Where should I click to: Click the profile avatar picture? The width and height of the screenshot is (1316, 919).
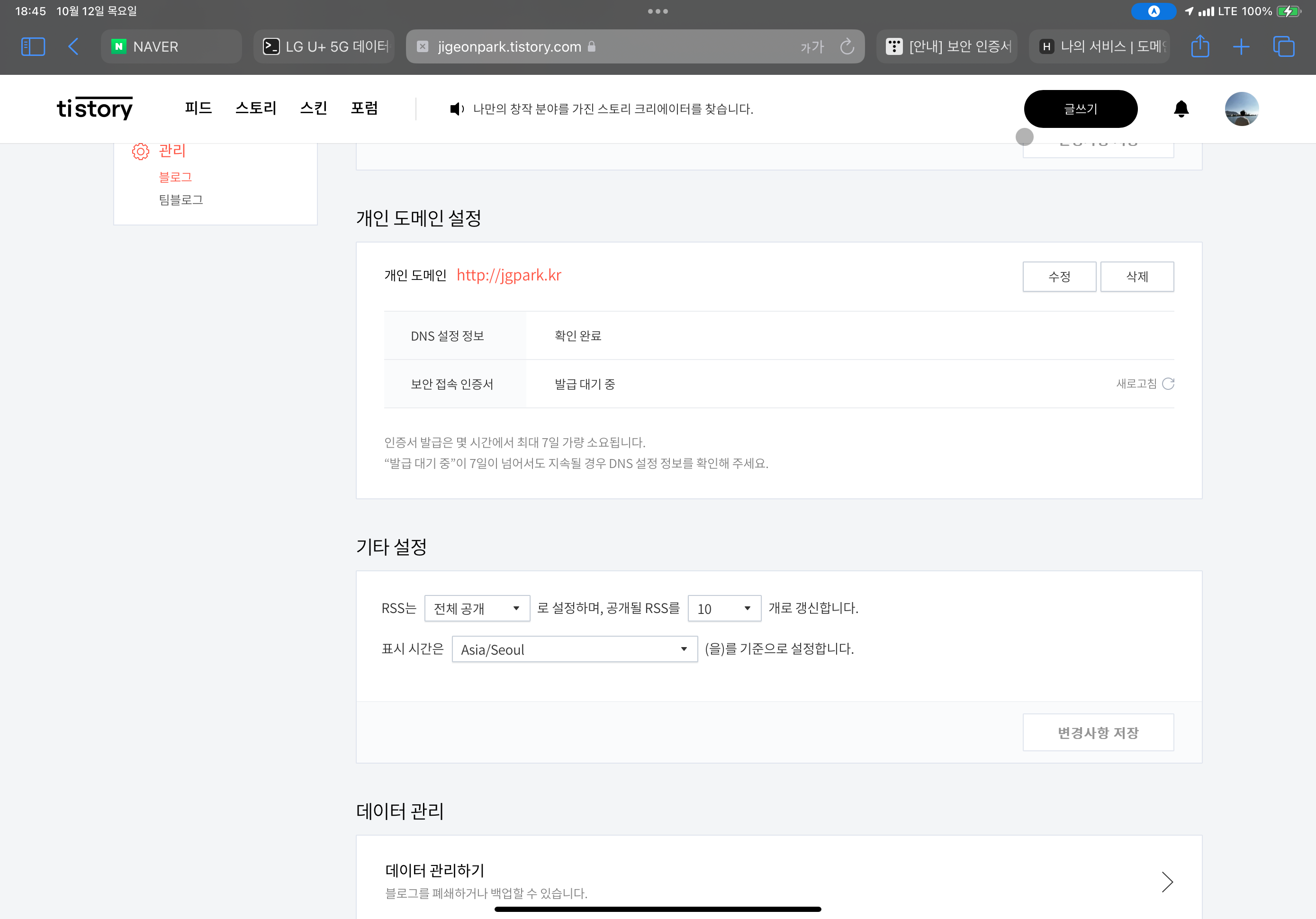click(x=1242, y=109)
